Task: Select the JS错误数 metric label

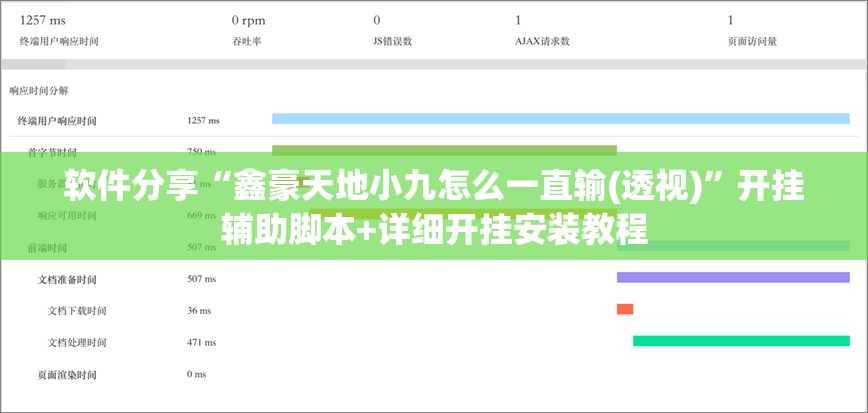Action: [392, 42]
